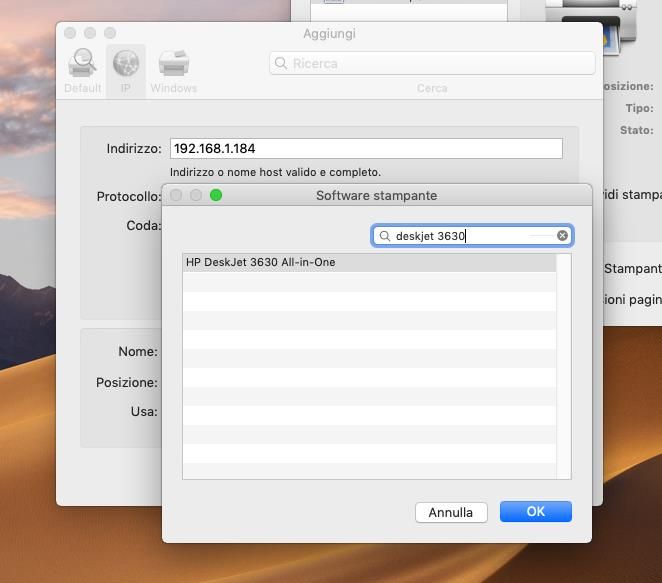Click the Indirizzo address field
The image size is (662, 583).
click(x=366, y=149)
